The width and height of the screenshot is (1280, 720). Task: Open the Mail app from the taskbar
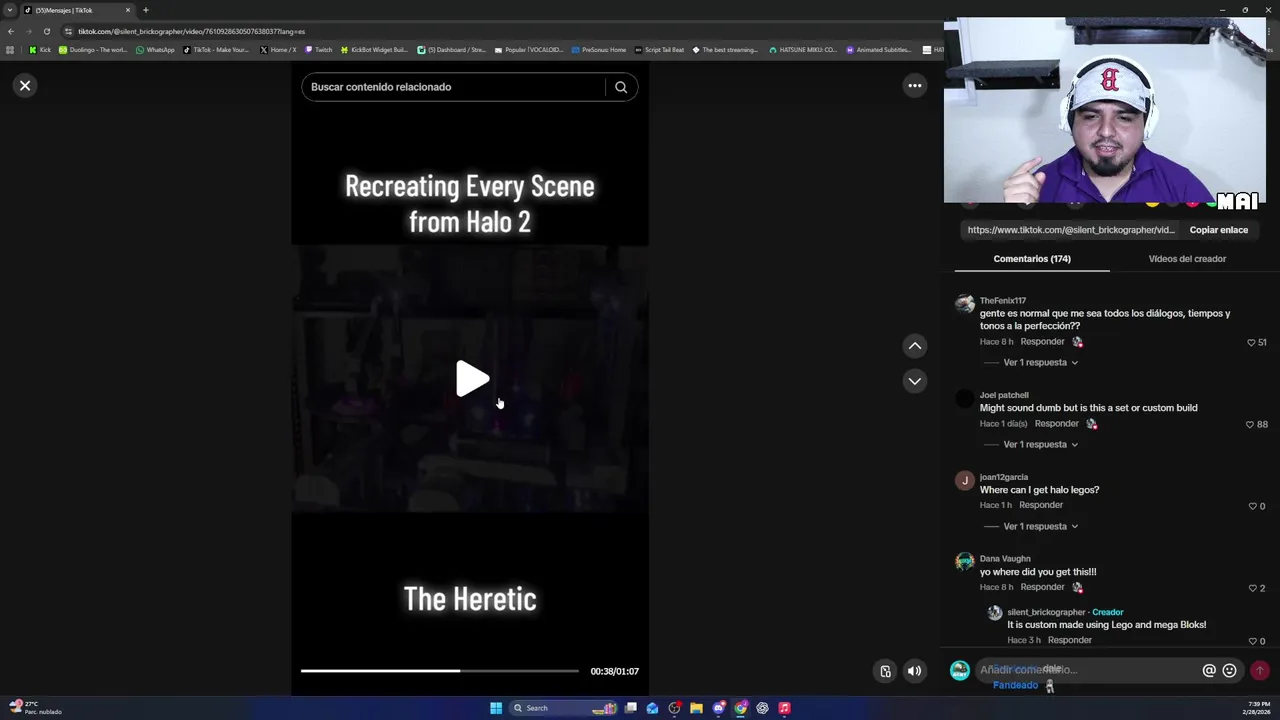tap(652, 708)
